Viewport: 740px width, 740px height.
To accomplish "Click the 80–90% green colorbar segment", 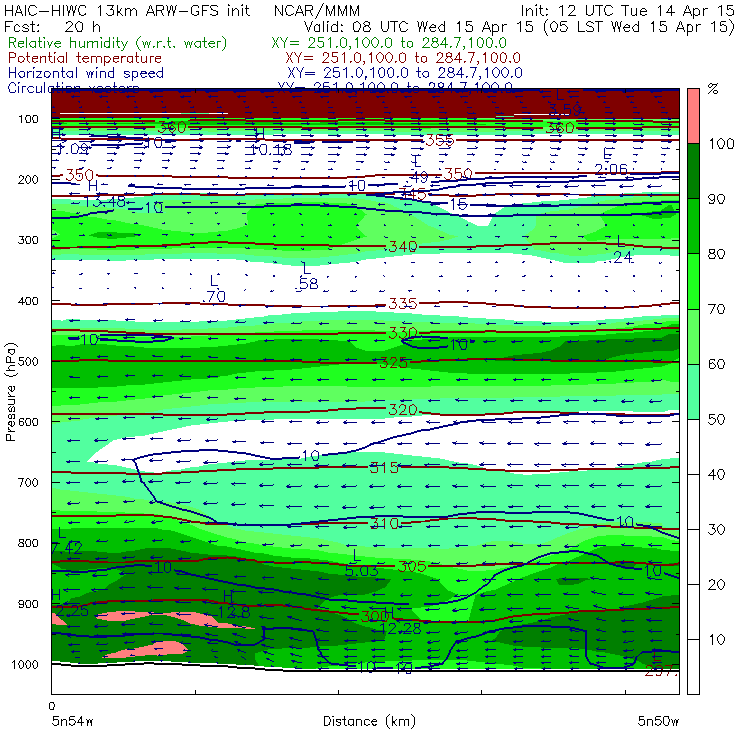I will [693, 226].
